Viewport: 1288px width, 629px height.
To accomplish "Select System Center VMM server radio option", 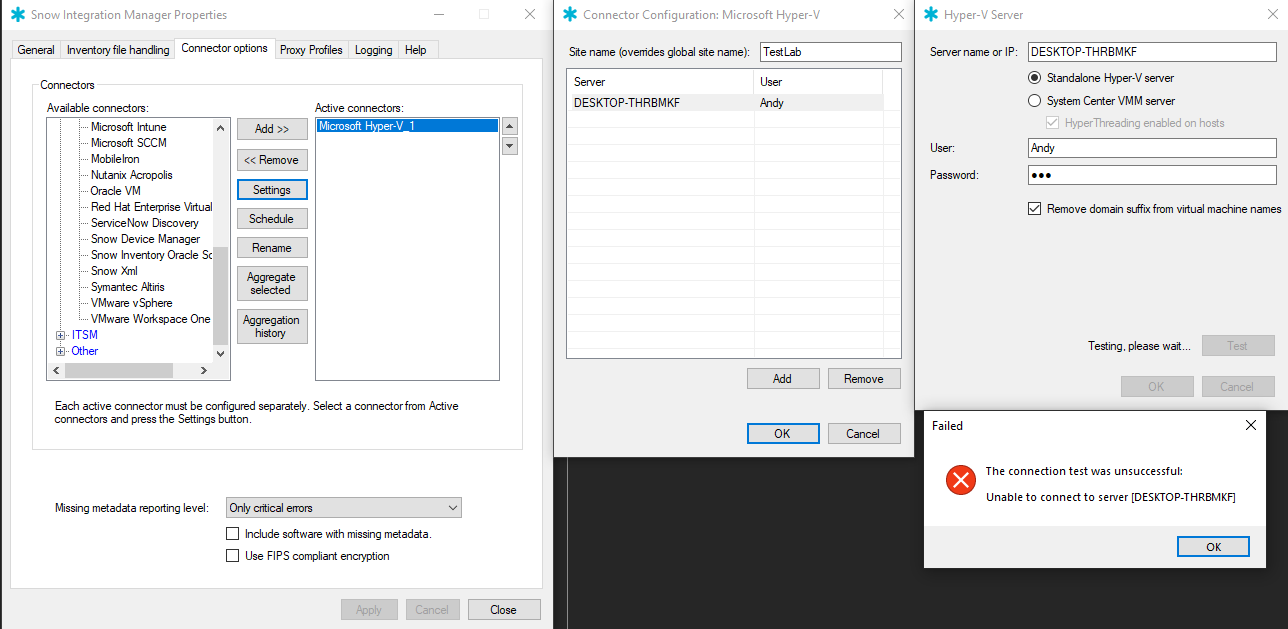I will [x=1034, y=101].
